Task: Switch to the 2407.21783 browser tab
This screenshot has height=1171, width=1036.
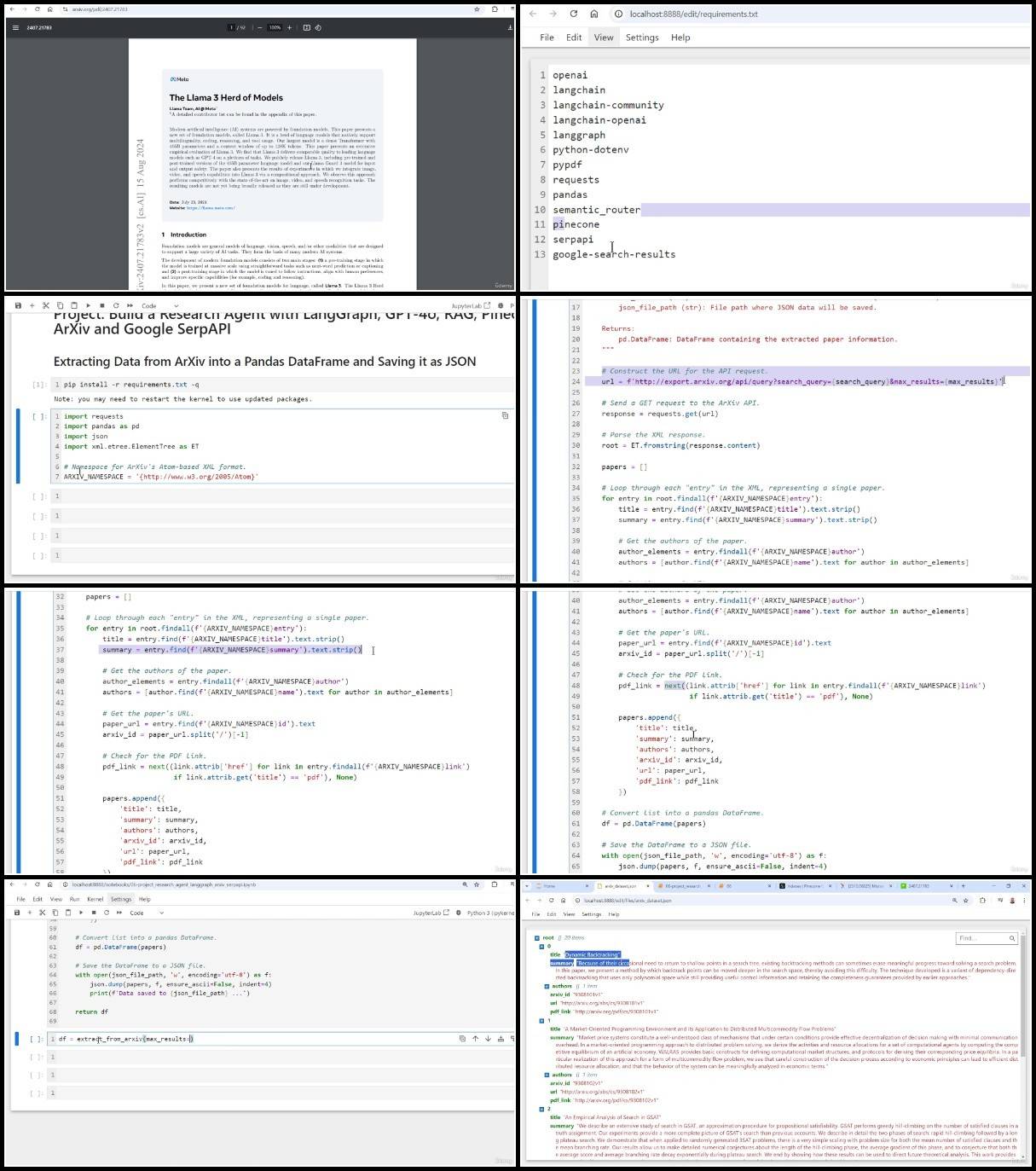Action: tap(926, 886)
